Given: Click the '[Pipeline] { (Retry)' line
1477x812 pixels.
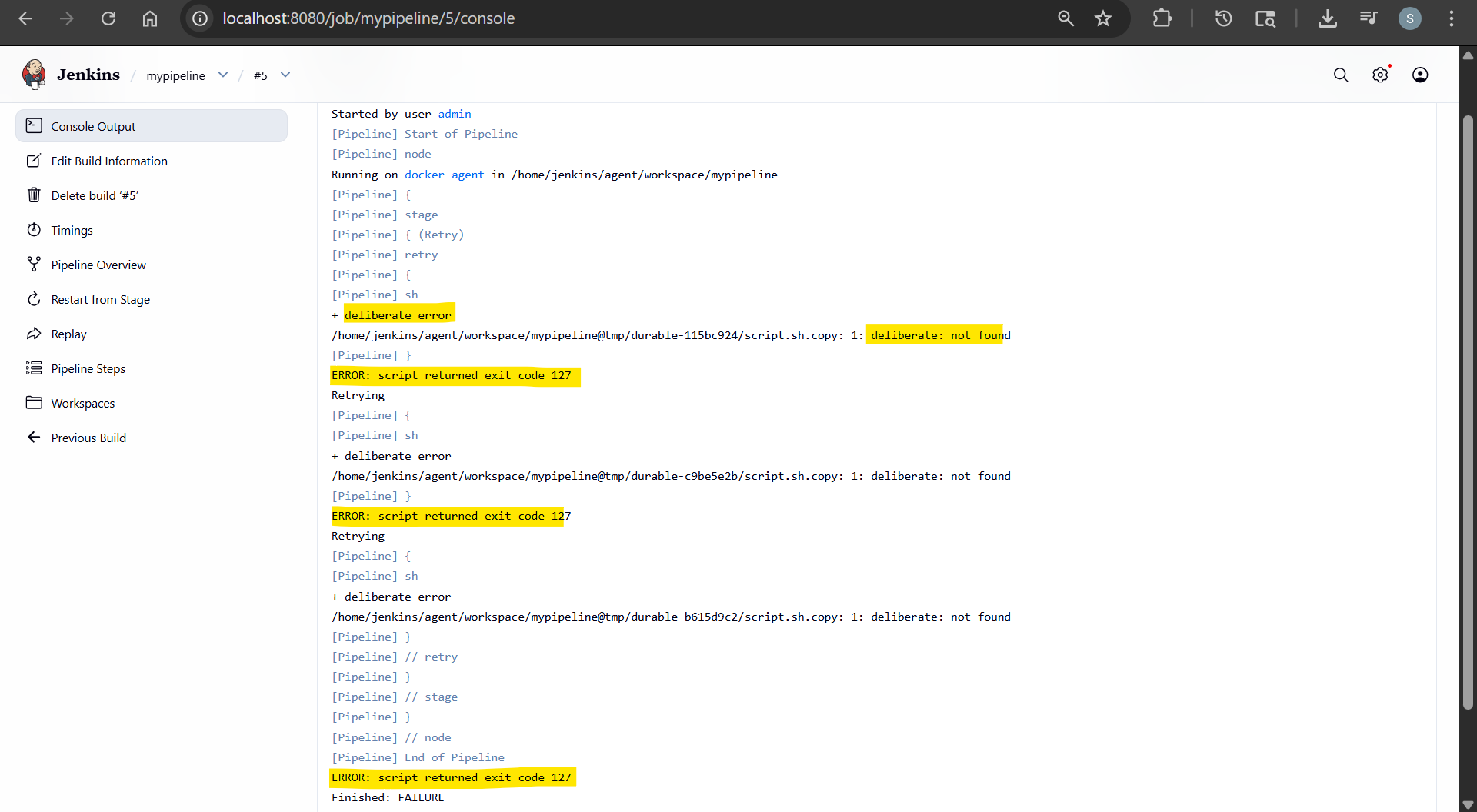Looking at the screenshot, I should coord(398,235).
